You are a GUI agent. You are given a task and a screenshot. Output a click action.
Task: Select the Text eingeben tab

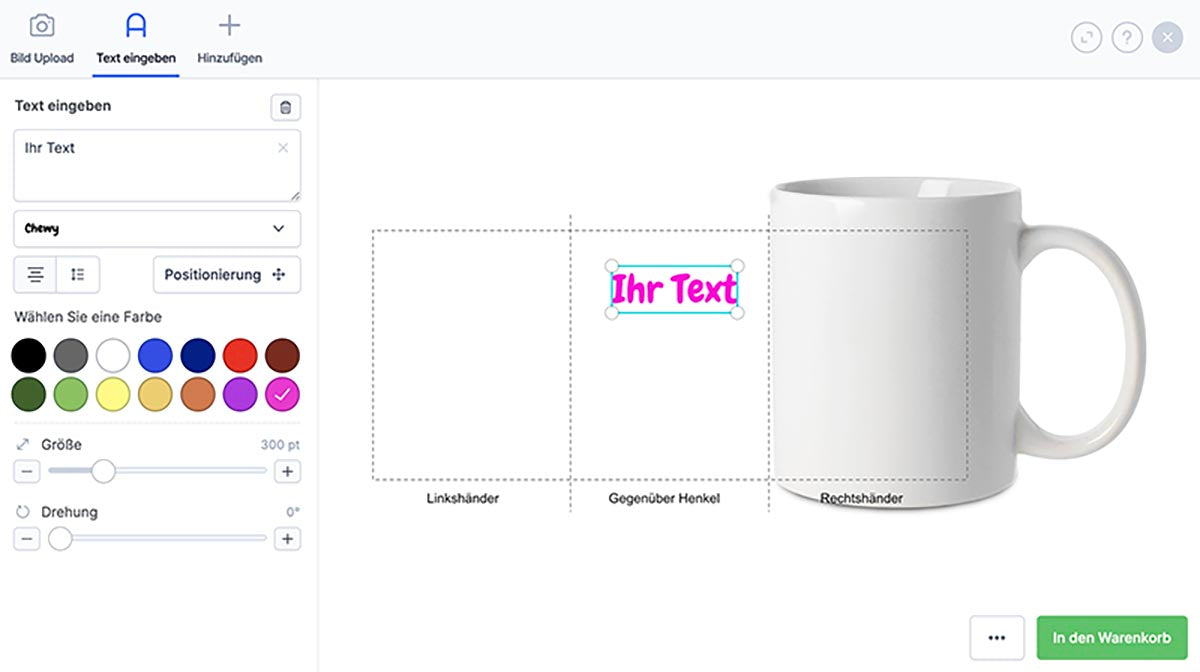136,39
